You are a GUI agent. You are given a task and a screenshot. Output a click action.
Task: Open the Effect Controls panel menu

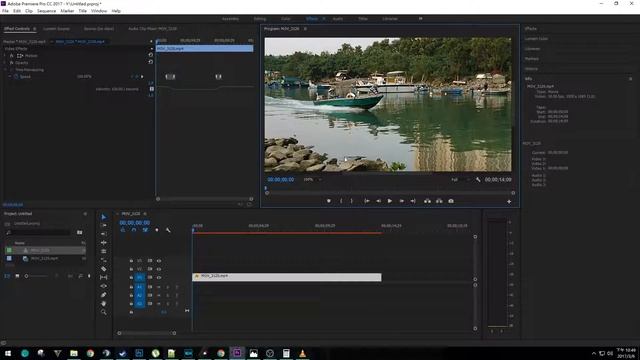(x=35, y=29)
